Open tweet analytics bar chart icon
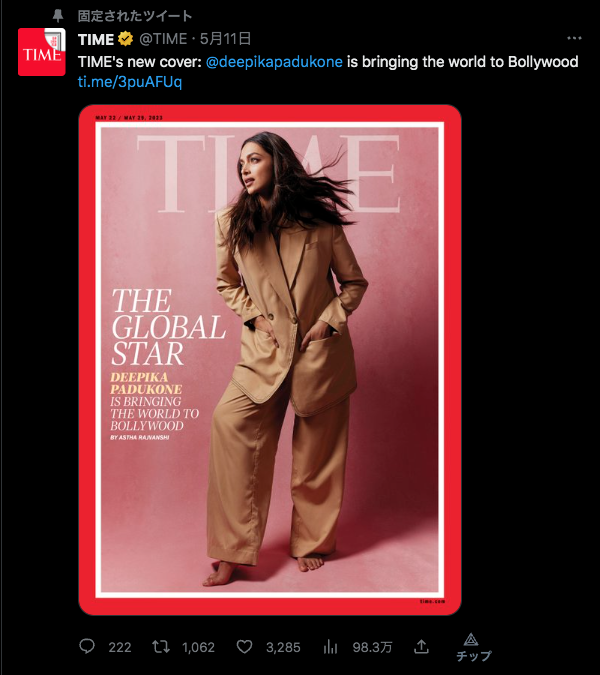600x675 pixels. [x=330, y=647]
